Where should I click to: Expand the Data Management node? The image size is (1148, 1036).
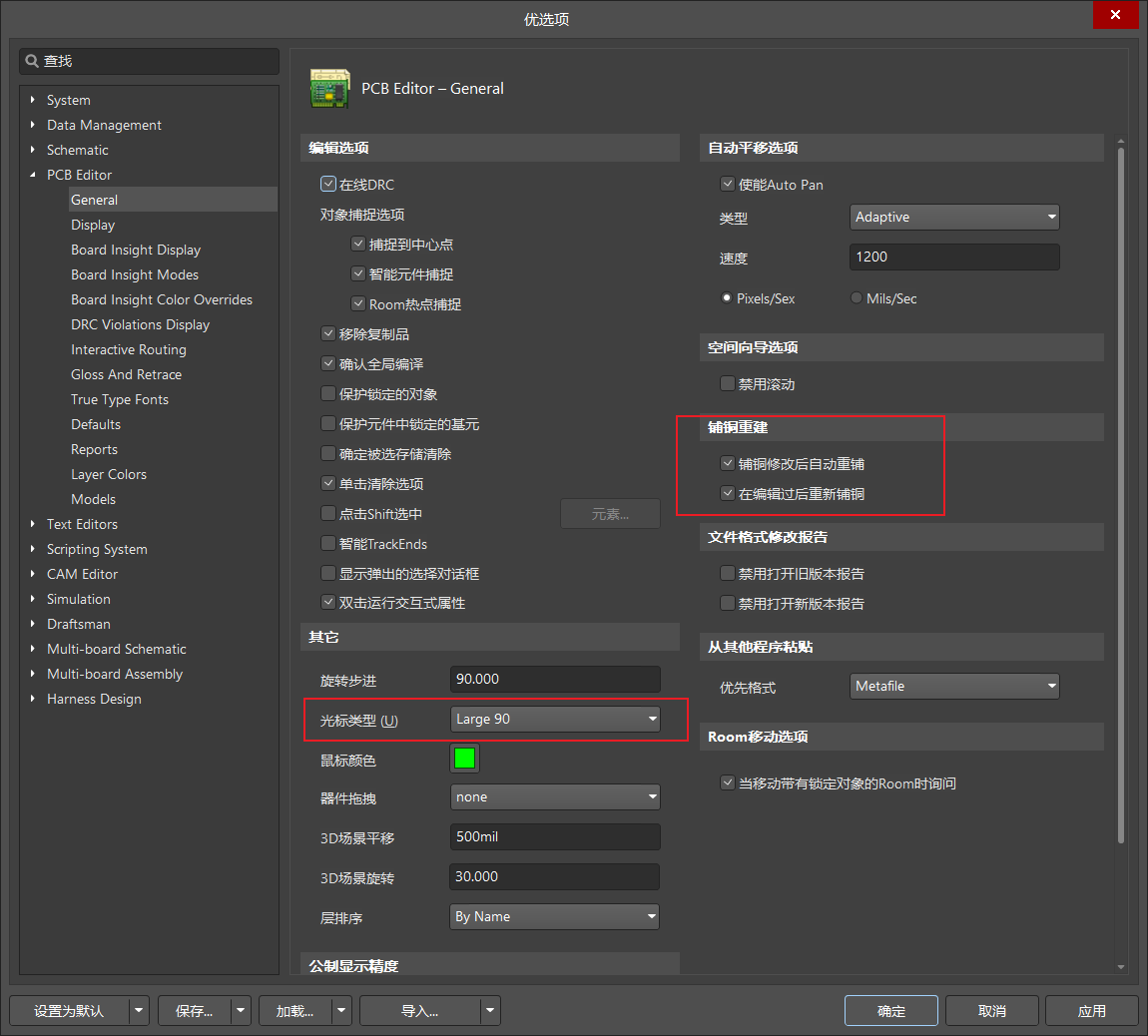pos(32,125)
